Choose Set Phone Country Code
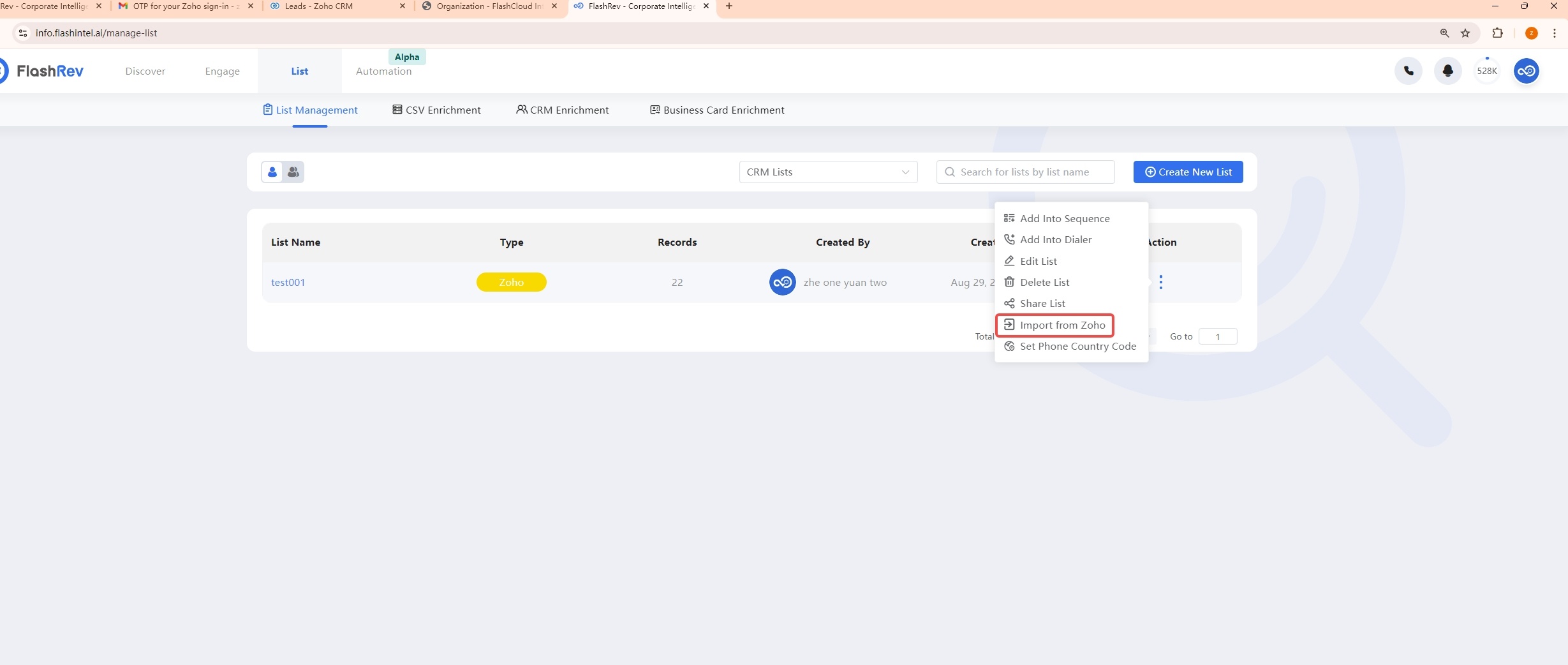The width and height of the screenshot is (1568, 665). pos(1070,346)
